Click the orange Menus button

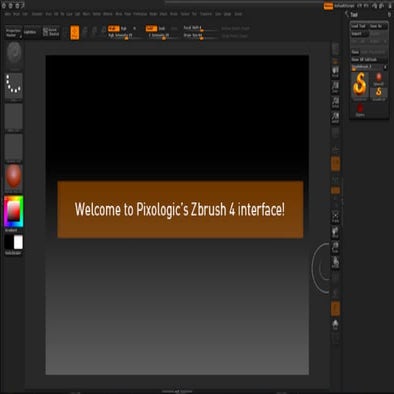click(328, 6)
